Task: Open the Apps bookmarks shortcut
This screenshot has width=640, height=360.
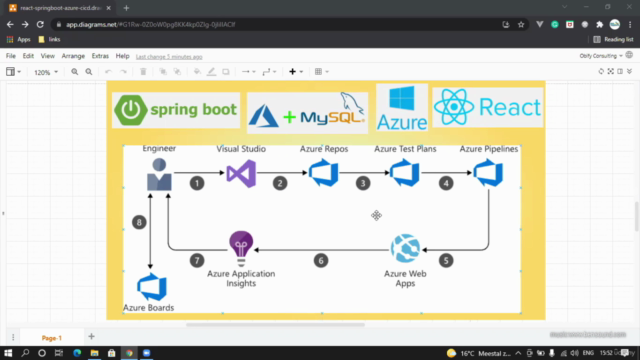Action: pos(19,40)
